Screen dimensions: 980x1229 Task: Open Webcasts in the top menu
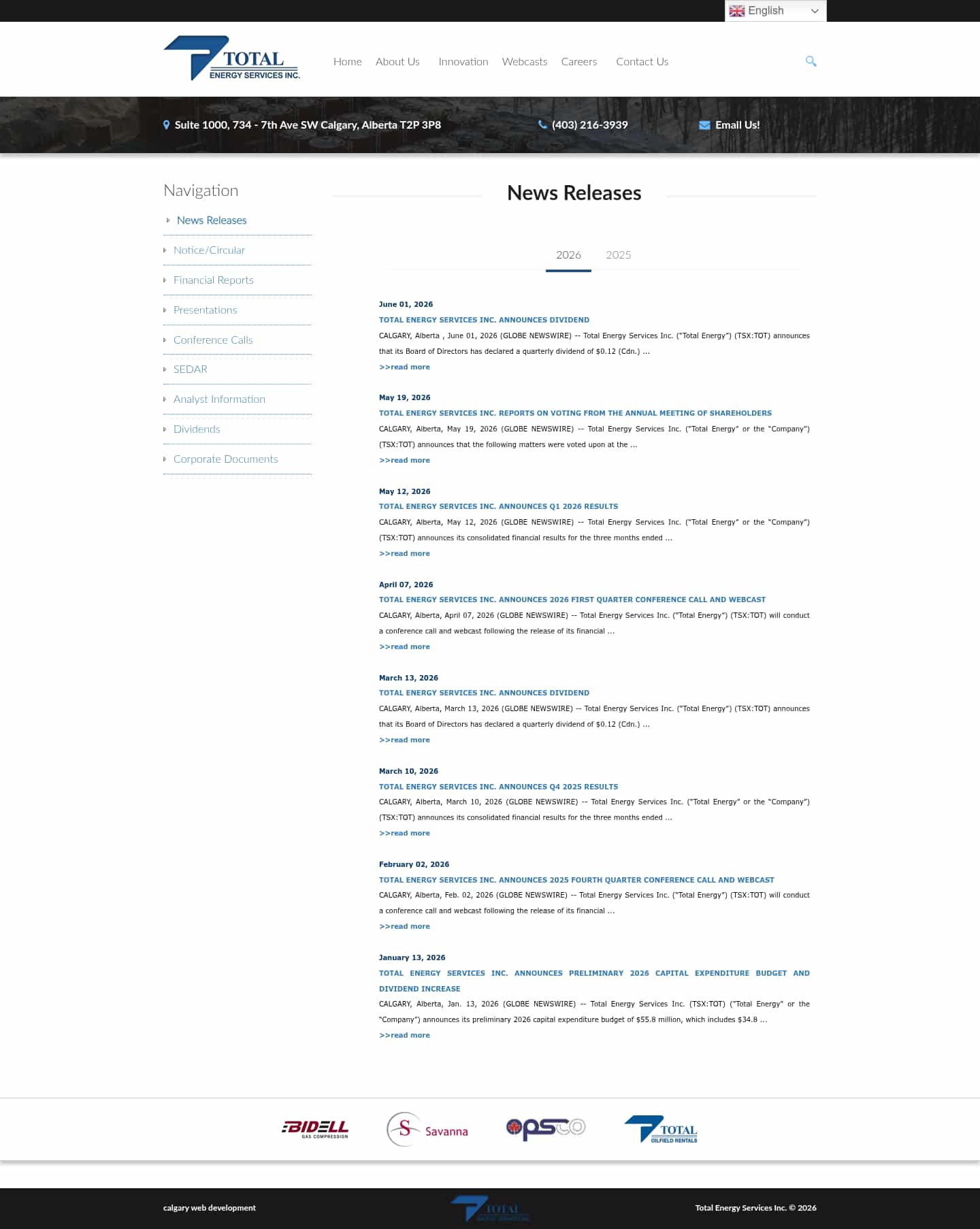pyautogui.click(x=525, y=61)
